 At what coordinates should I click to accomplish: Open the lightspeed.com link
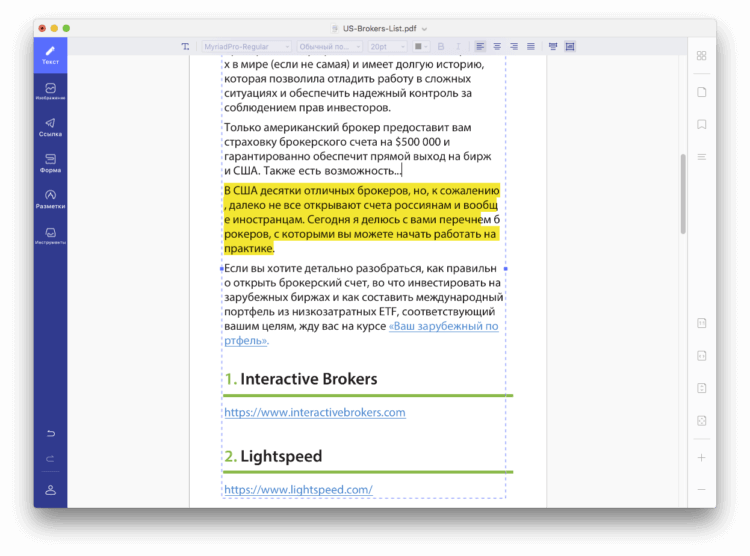[x=298, y=489]
